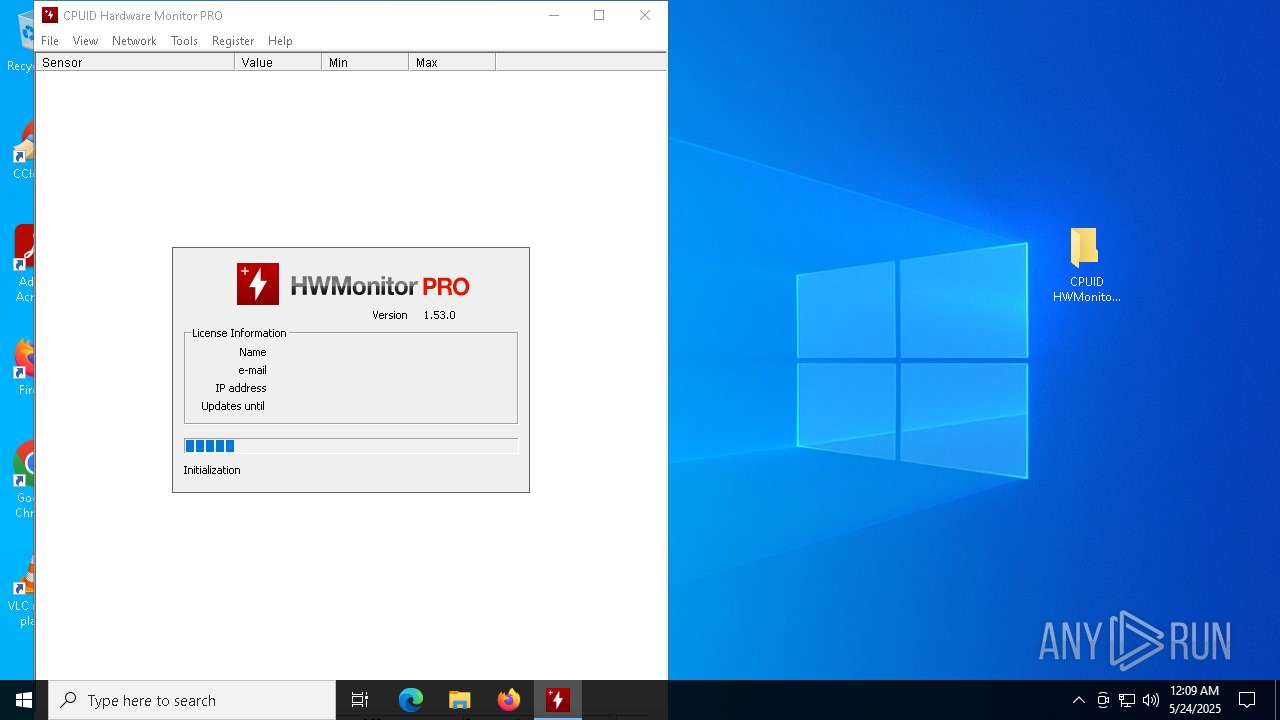Click the HWMonitor PRO lightning logo
1280x720 pixels.
(x=258, y=284)
